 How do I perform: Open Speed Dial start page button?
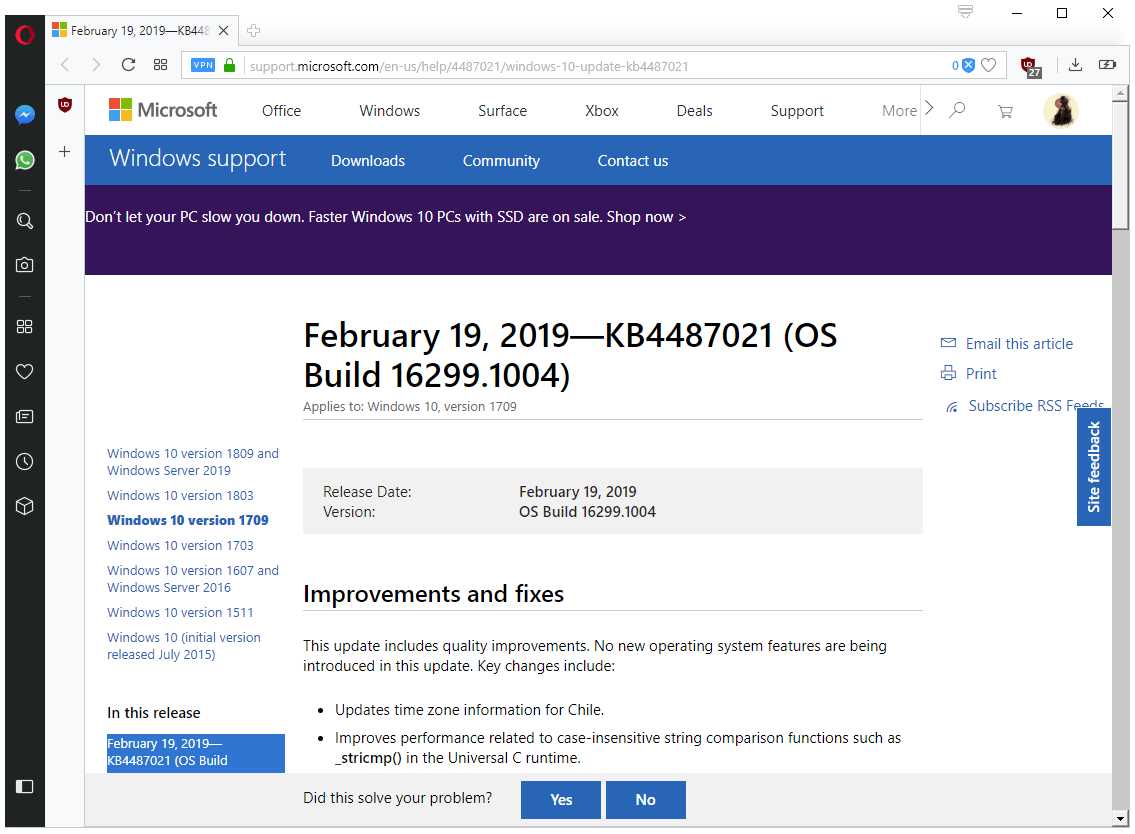pyautogui.click(x=161, y=64)
